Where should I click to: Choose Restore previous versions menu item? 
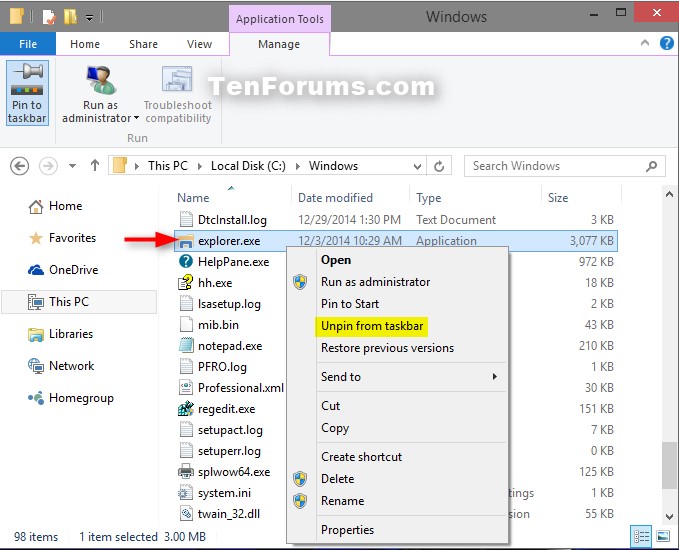[387, 348]
